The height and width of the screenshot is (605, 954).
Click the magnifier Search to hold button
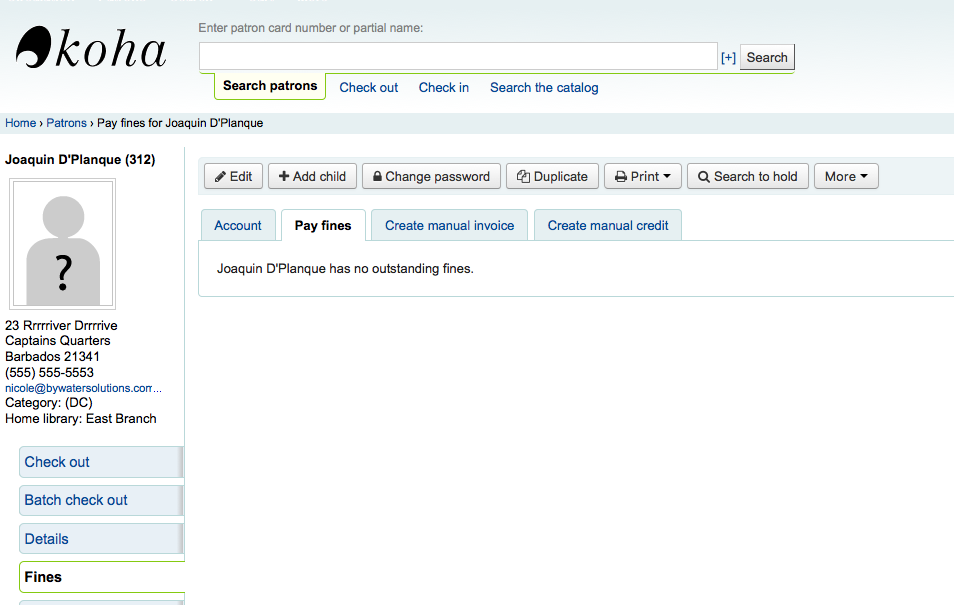pos(747,176)
